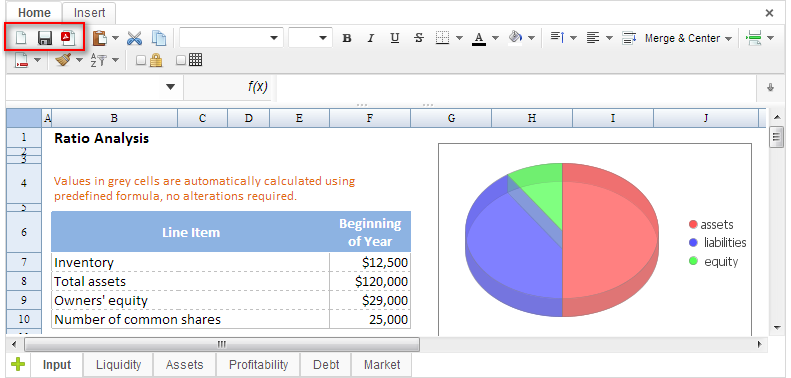Click the vertical scrollbar thumb
This screenshot has width=791, height=378.
click(776, 137)
